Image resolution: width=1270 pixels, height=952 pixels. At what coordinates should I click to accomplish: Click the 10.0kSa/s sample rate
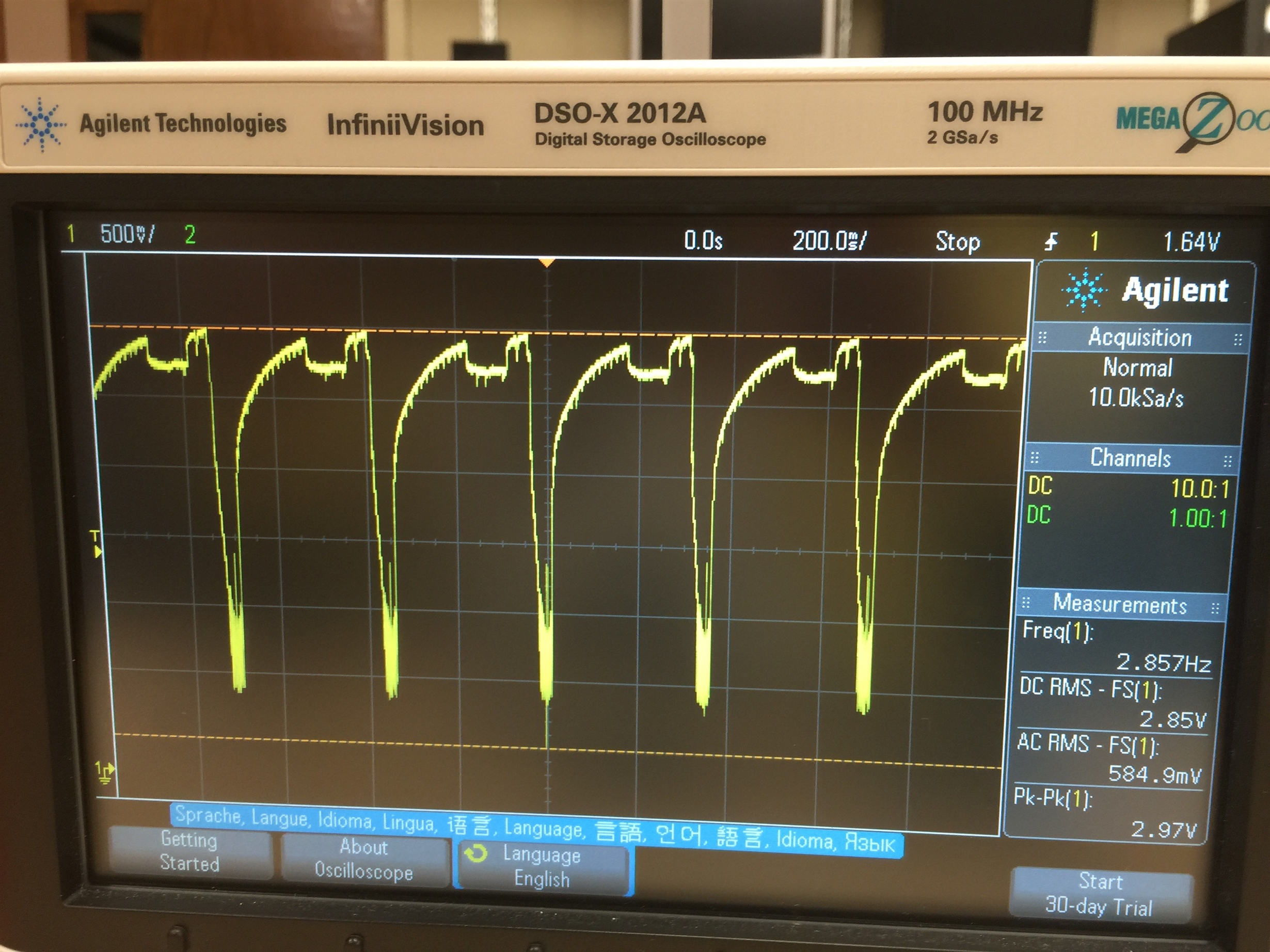click(x=1136, y=397)
